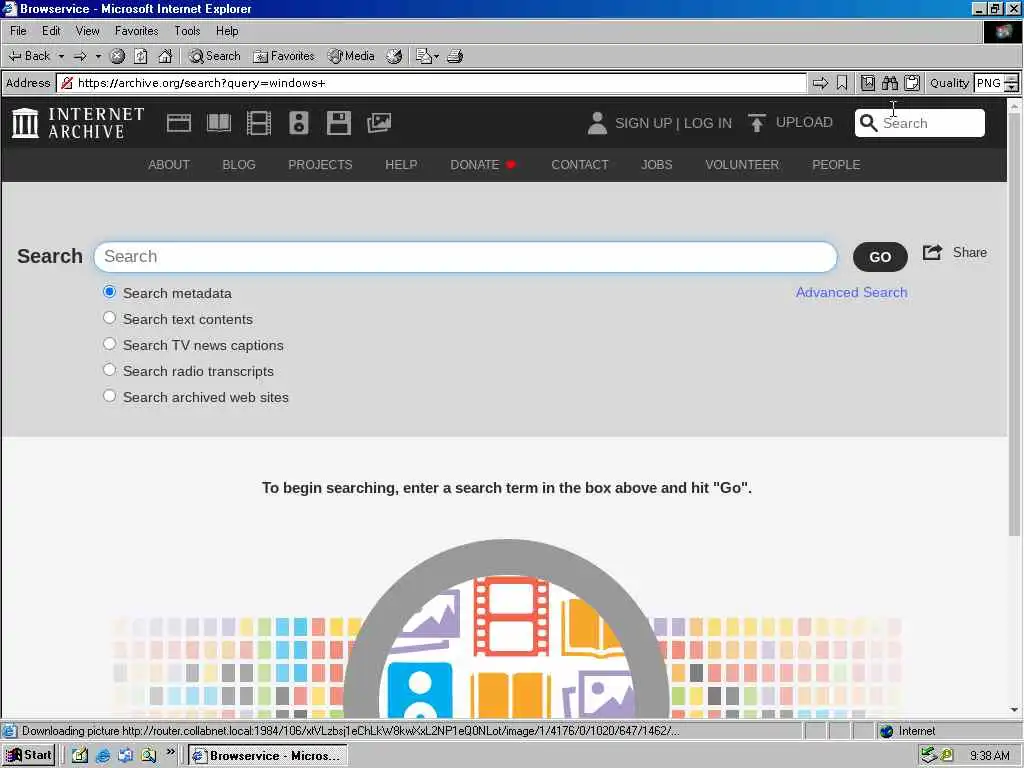Screen dimensions: 1024x768
Task: Decrease Quality with the spinner down arrow
Action: [x=1012, y=88]
